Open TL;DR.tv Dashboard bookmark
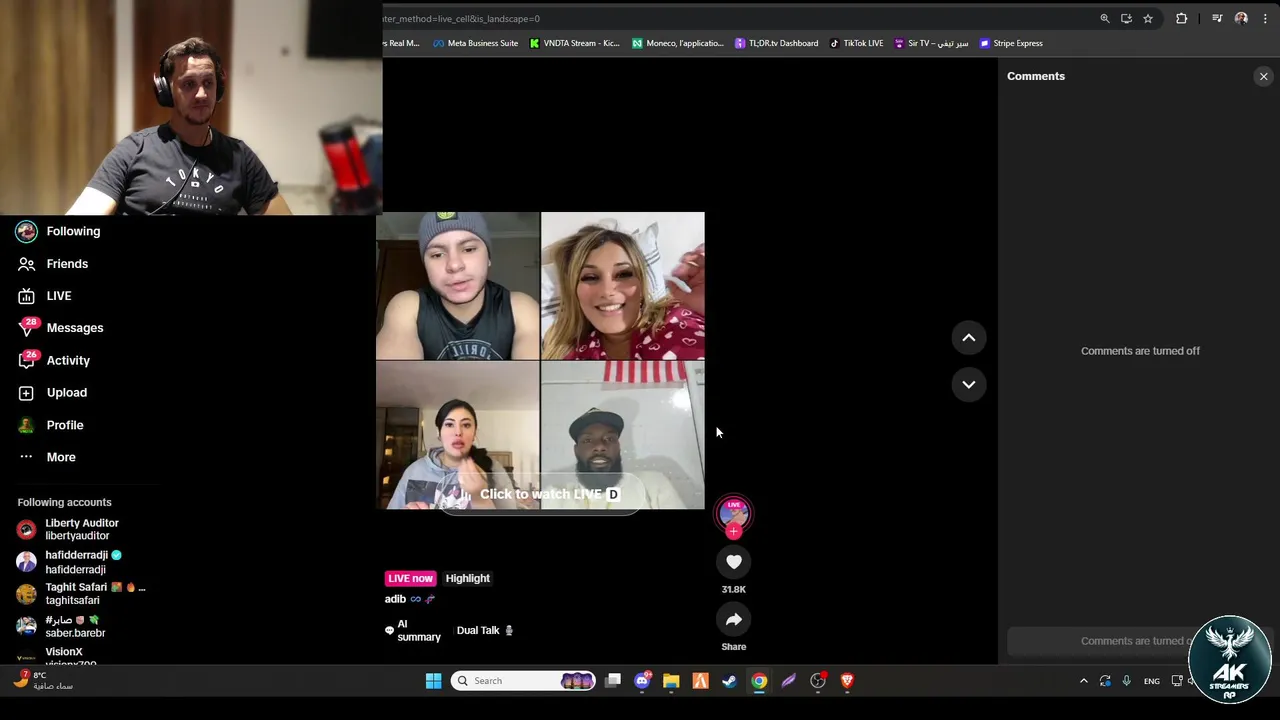Image resolution: width=1280 pixels, height=720 pixels. point(776,43)
